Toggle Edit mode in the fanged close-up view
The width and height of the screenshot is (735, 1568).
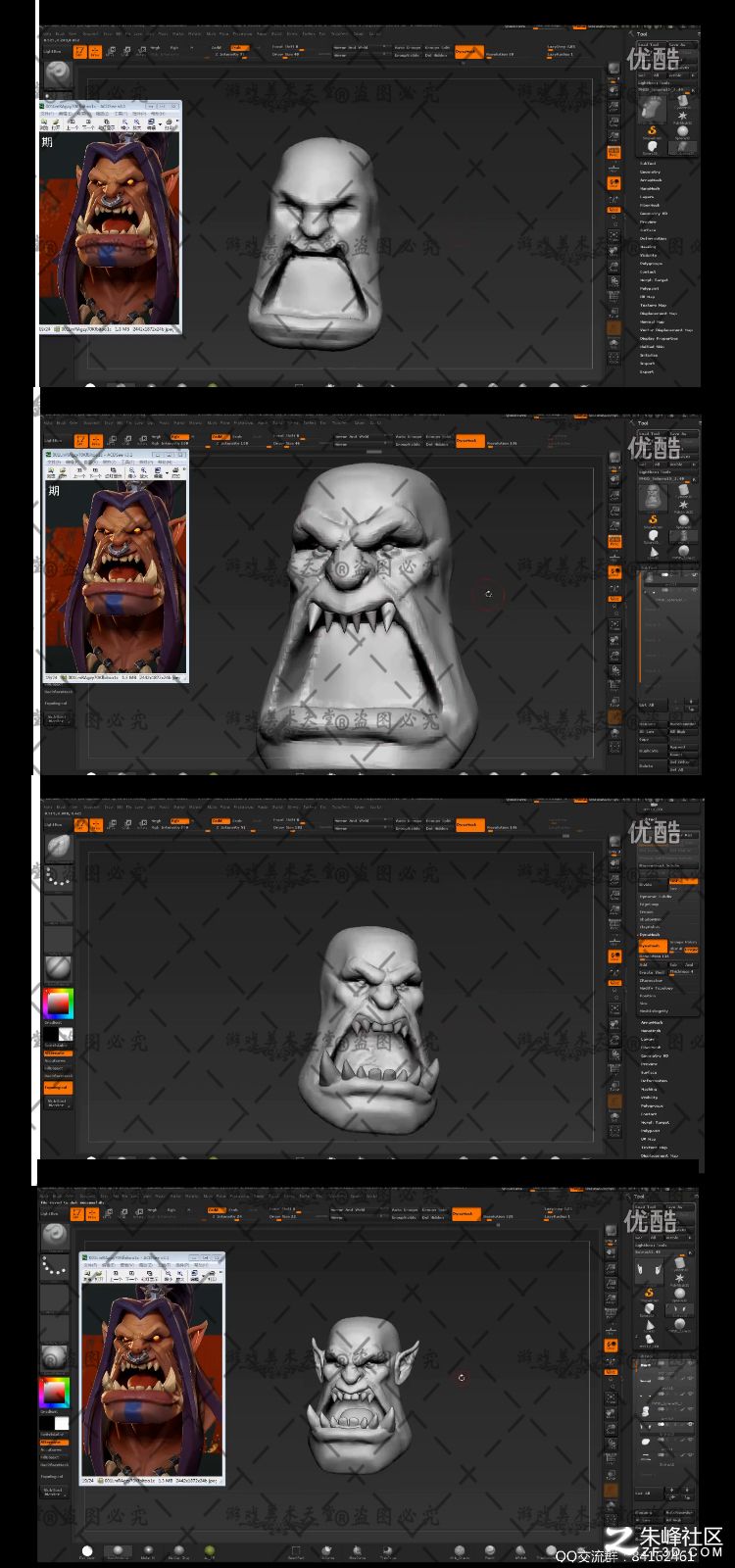pyautogui.click(x=80, y=441)
